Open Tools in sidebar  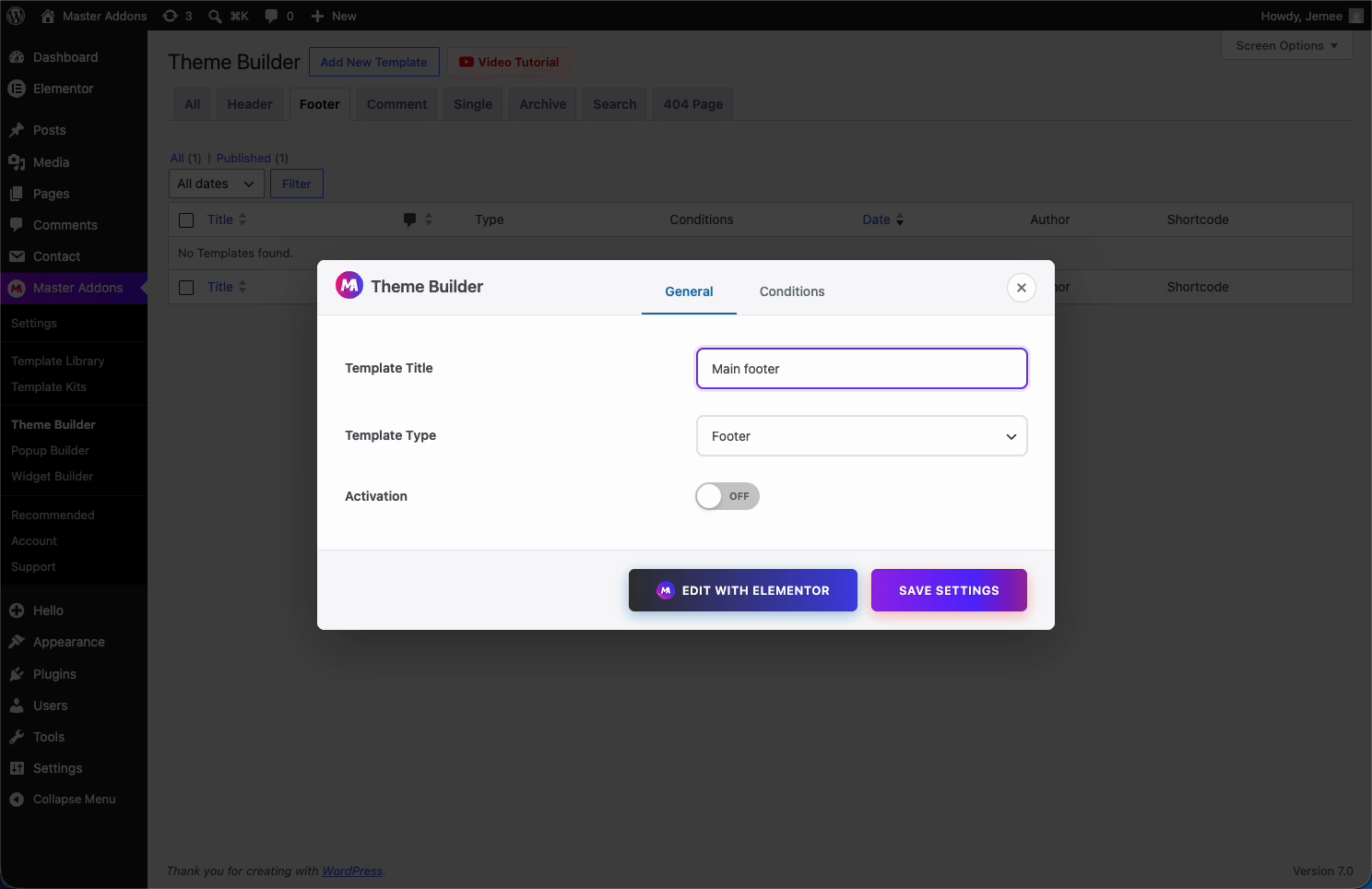[74, 737]
